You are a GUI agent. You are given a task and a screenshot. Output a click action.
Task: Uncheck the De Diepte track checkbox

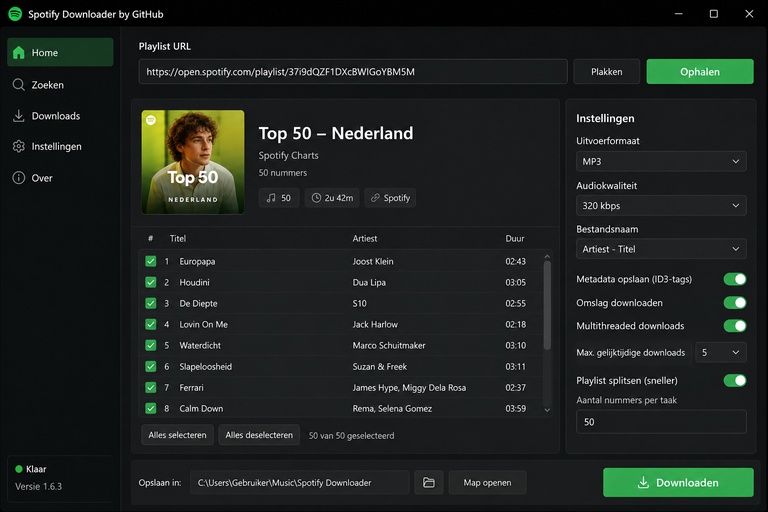pyautogui.click(x=150, y=303)
